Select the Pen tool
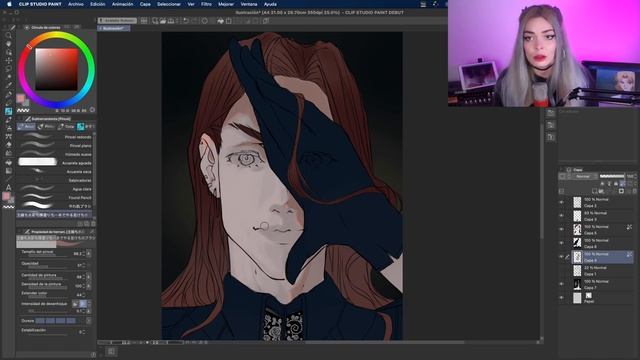 click(9, 94)
